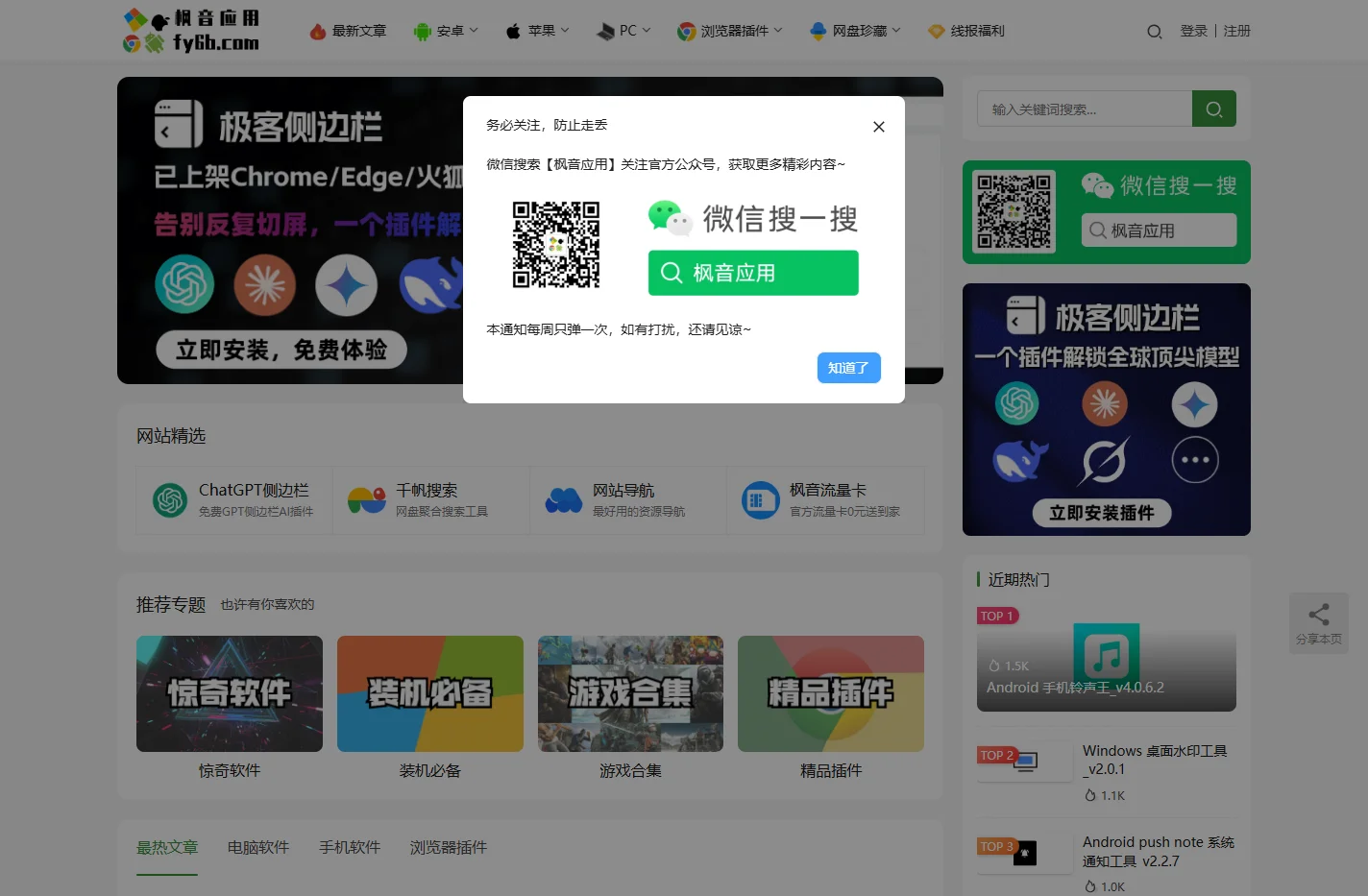
Task: Click the TOP 2 article thumbnail
Action: 1024,762
